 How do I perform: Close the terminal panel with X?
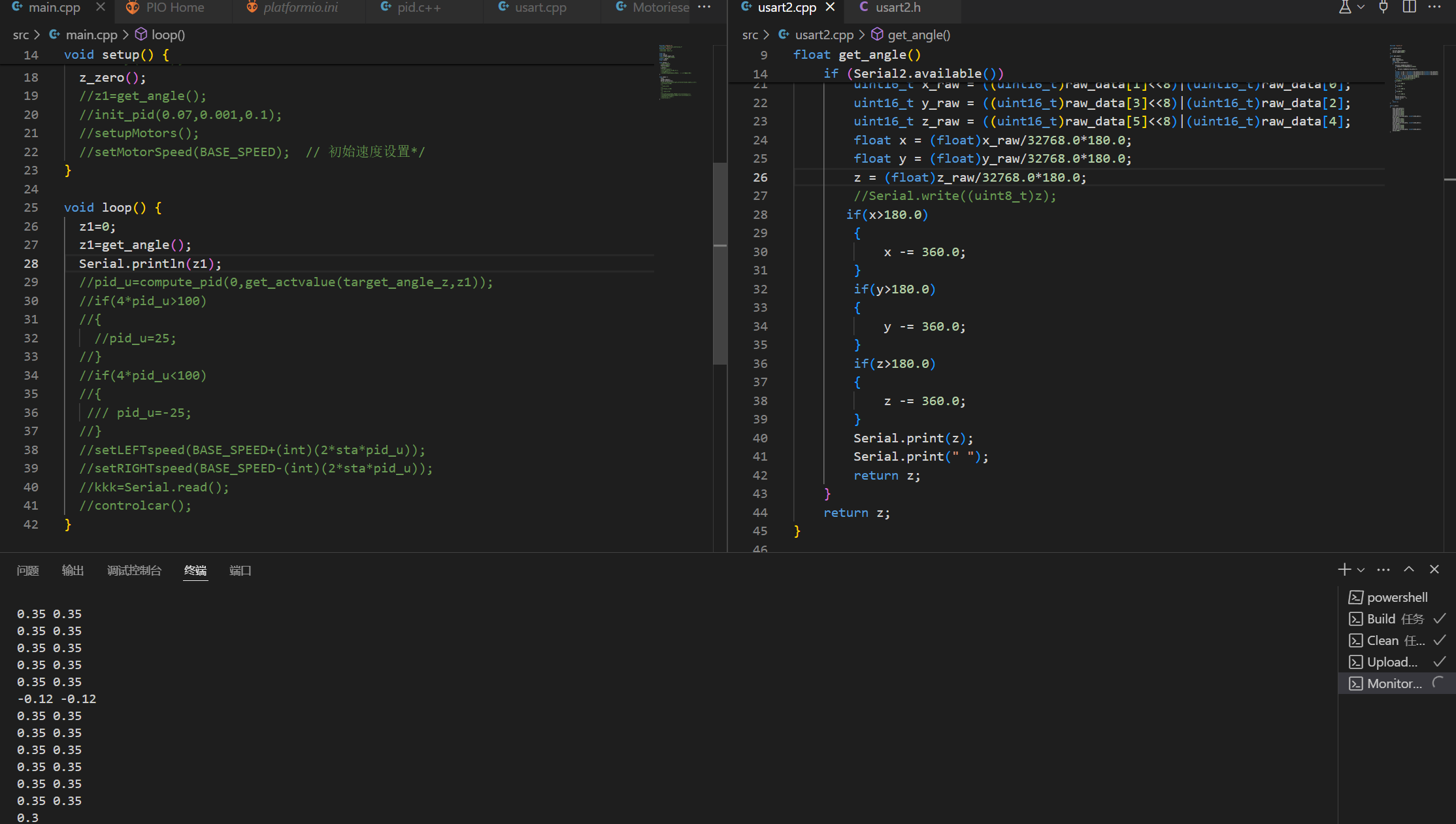click(x=1434, y=570)
